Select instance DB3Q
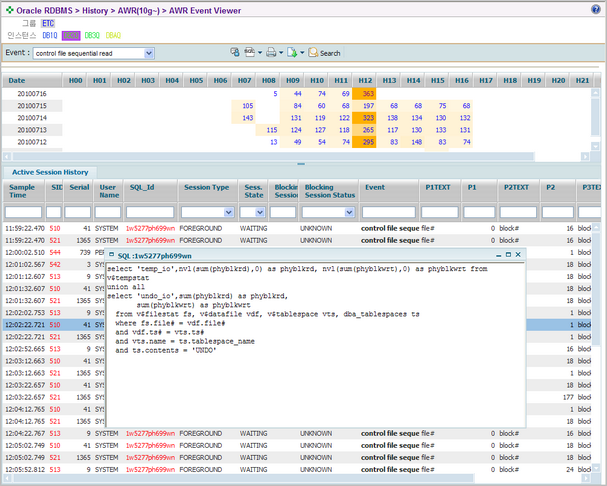This screenshot has height=486, width=607. [92, 35]
